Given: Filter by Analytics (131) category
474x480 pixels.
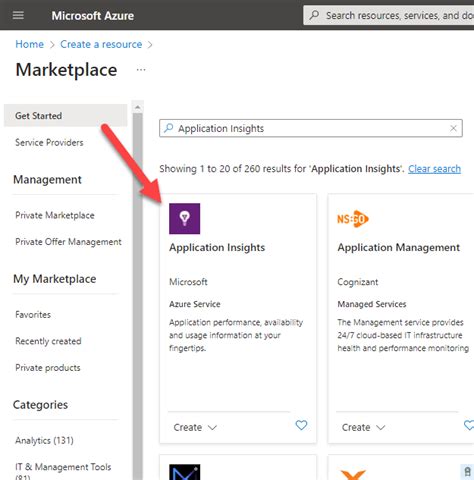Looking at the screenshot, I should pyautogui.click(x=44, y=441).
